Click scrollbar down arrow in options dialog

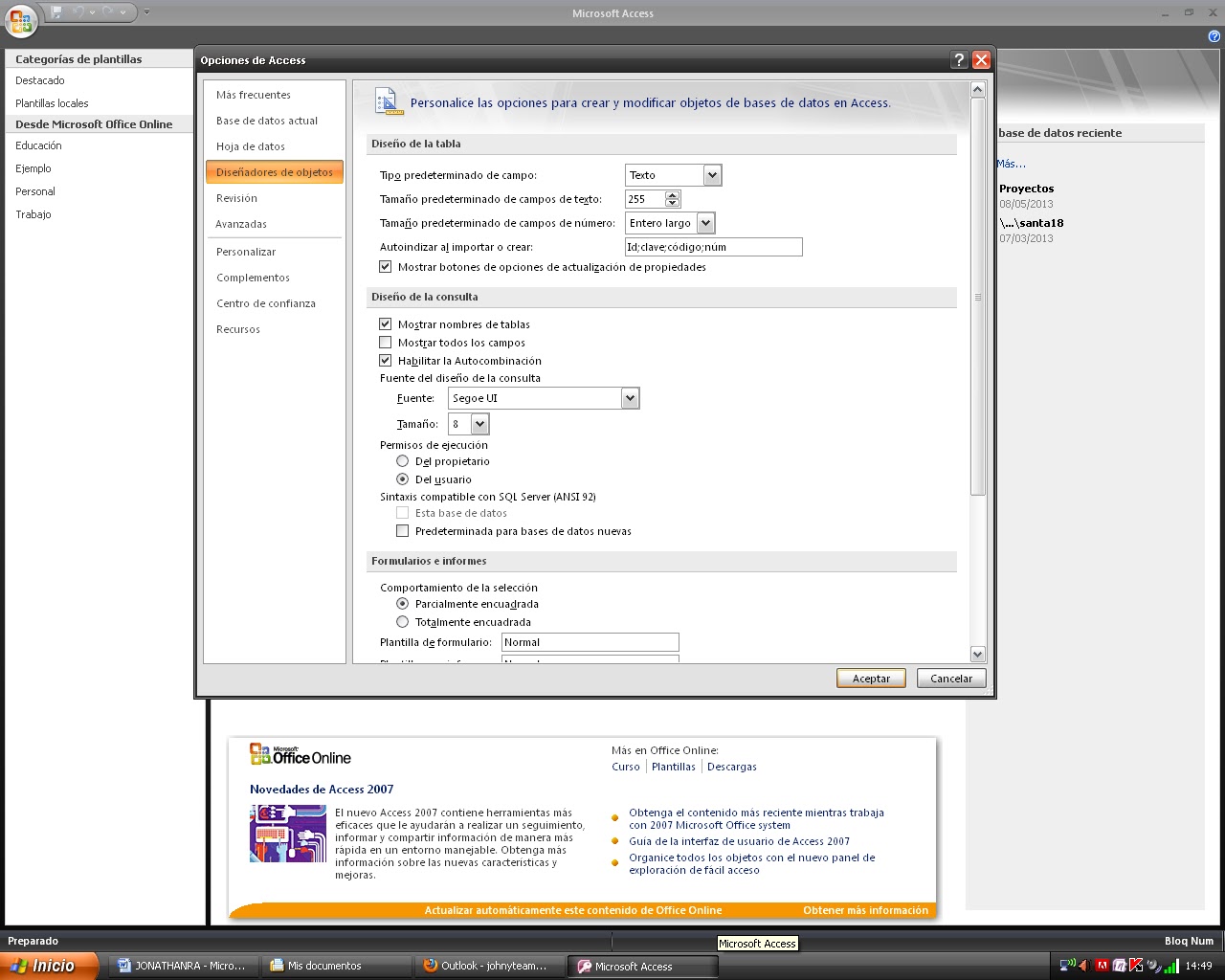tap(978, 655)
